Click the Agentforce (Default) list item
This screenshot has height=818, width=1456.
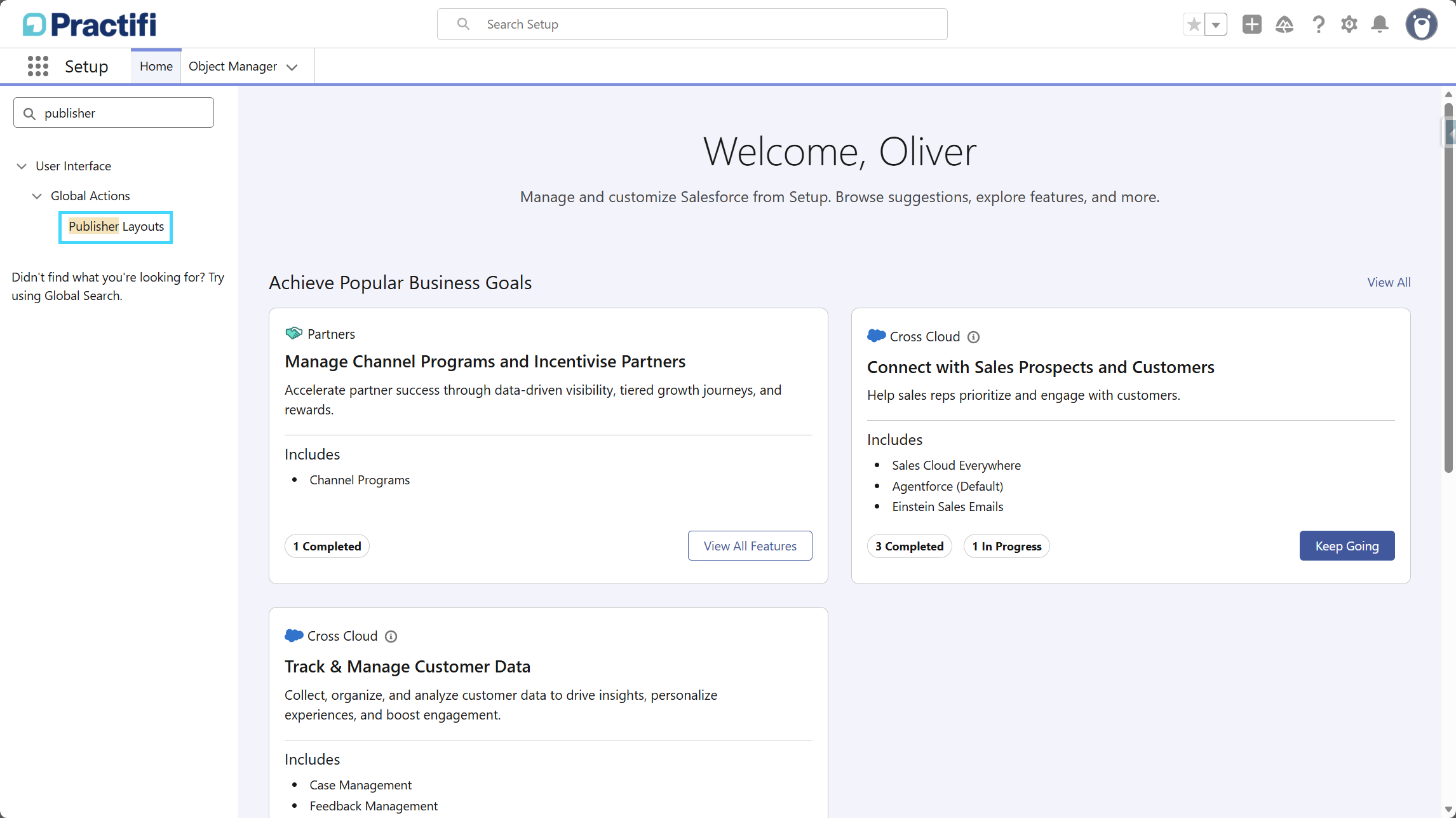[947, 486]
